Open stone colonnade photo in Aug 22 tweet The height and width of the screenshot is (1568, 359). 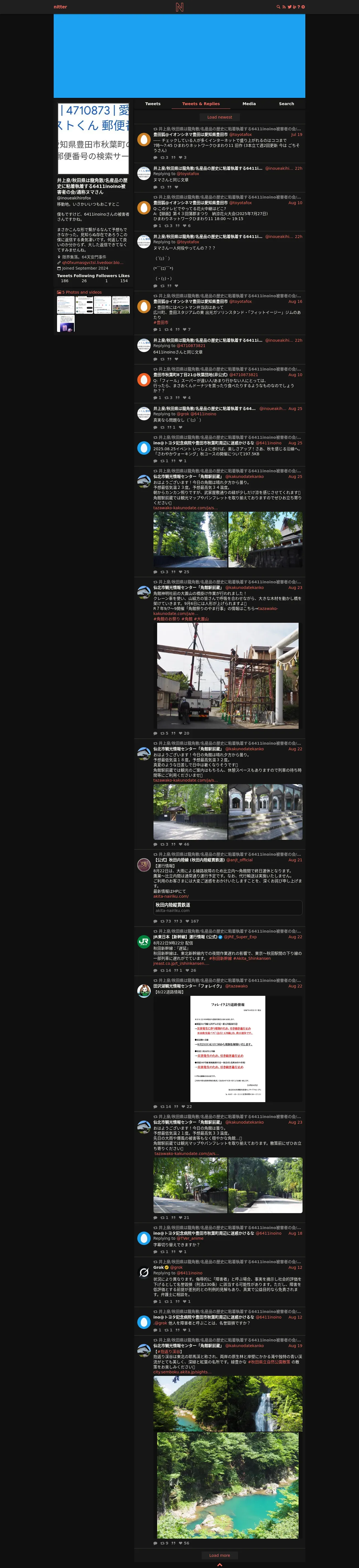click(x=265, y=812)
